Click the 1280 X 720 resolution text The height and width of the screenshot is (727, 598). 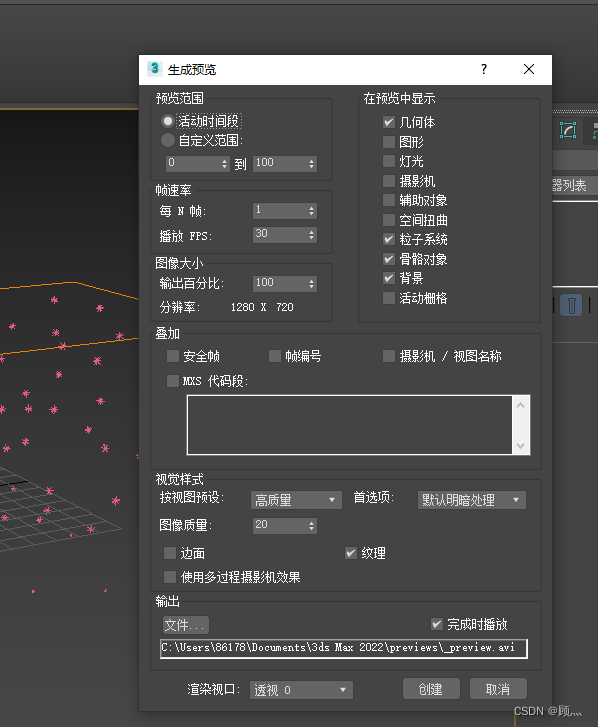click(262, 307)
